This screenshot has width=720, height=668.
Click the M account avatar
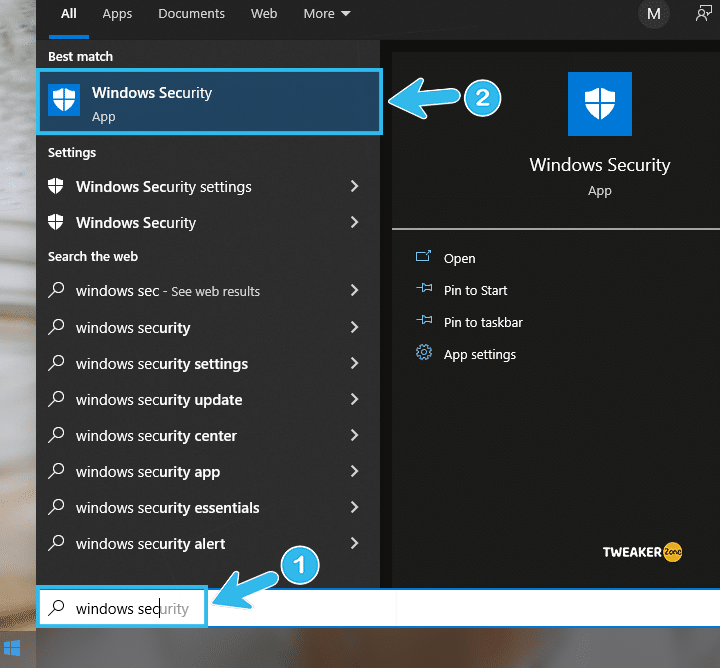[653, 14]
